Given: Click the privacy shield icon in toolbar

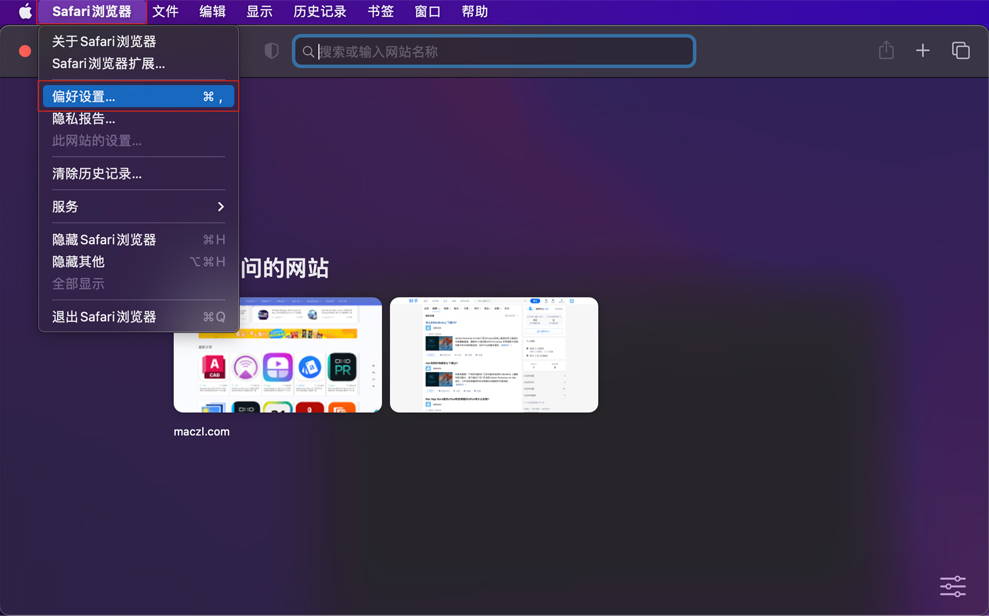Looking at the screenshot, I should click(271, 51).
